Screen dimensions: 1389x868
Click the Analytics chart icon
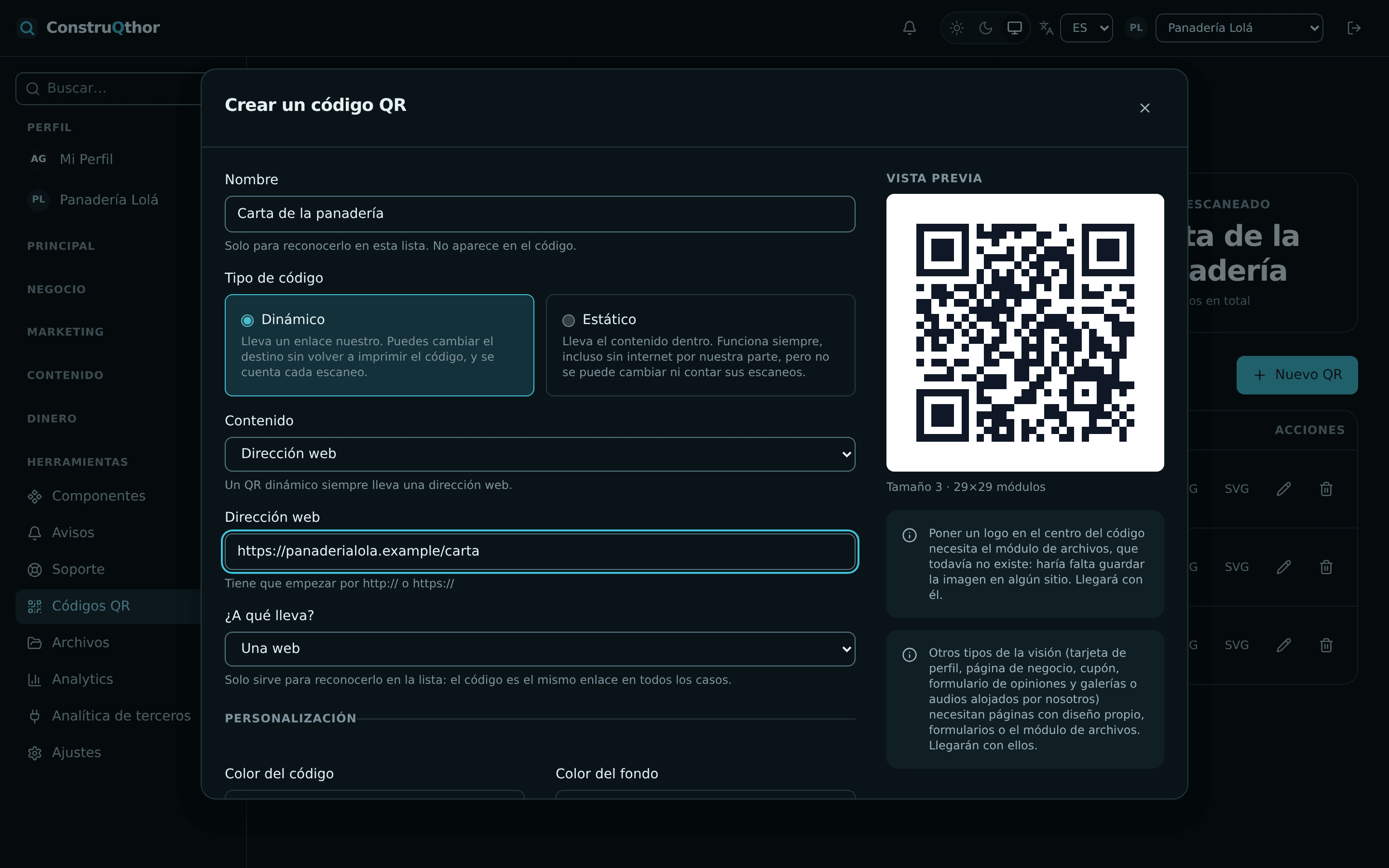(x=34, y=680)
